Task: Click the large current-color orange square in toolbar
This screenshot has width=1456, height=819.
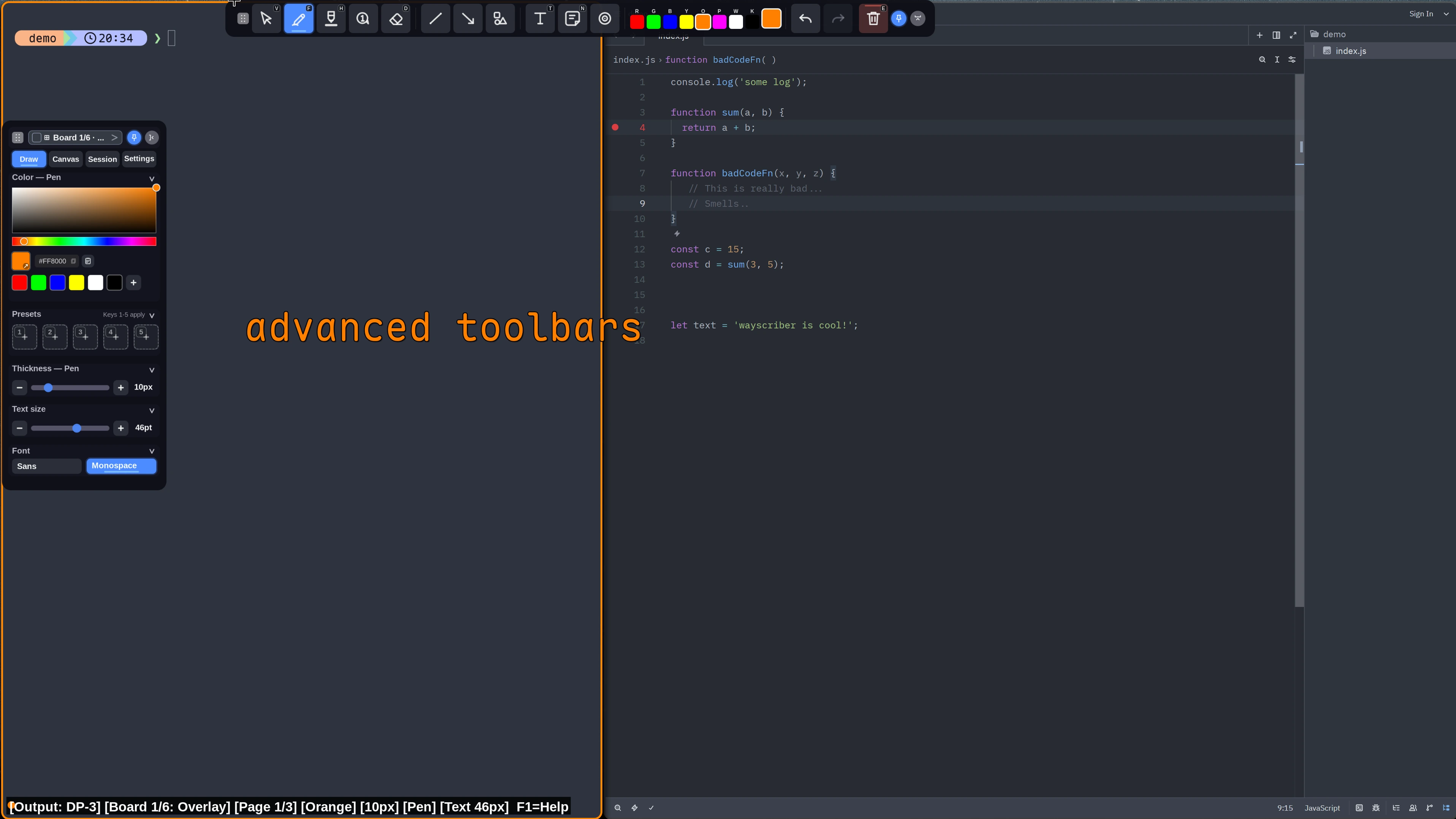Action: click(771, 19)
